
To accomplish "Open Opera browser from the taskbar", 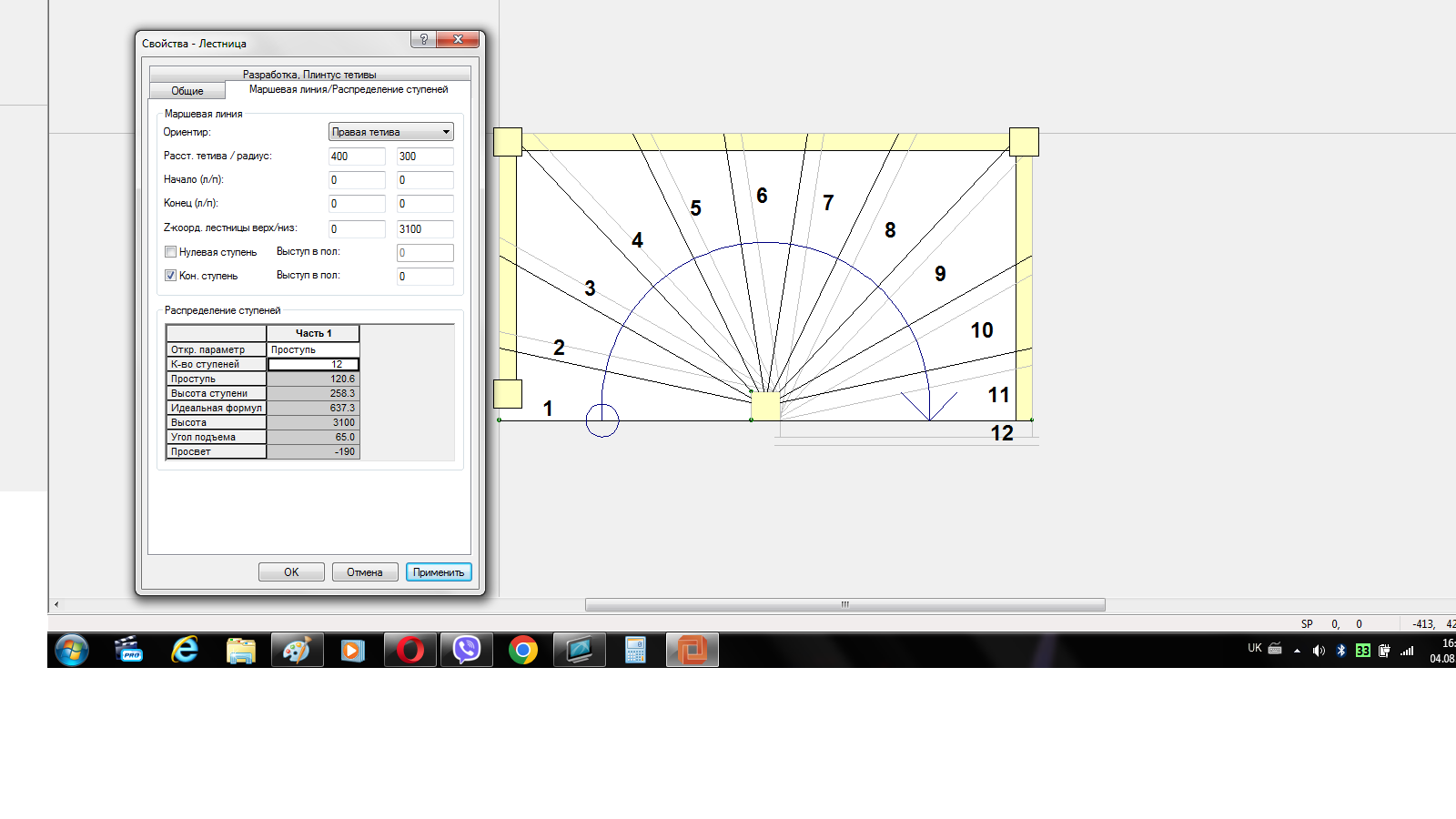I will coord(409,650).
